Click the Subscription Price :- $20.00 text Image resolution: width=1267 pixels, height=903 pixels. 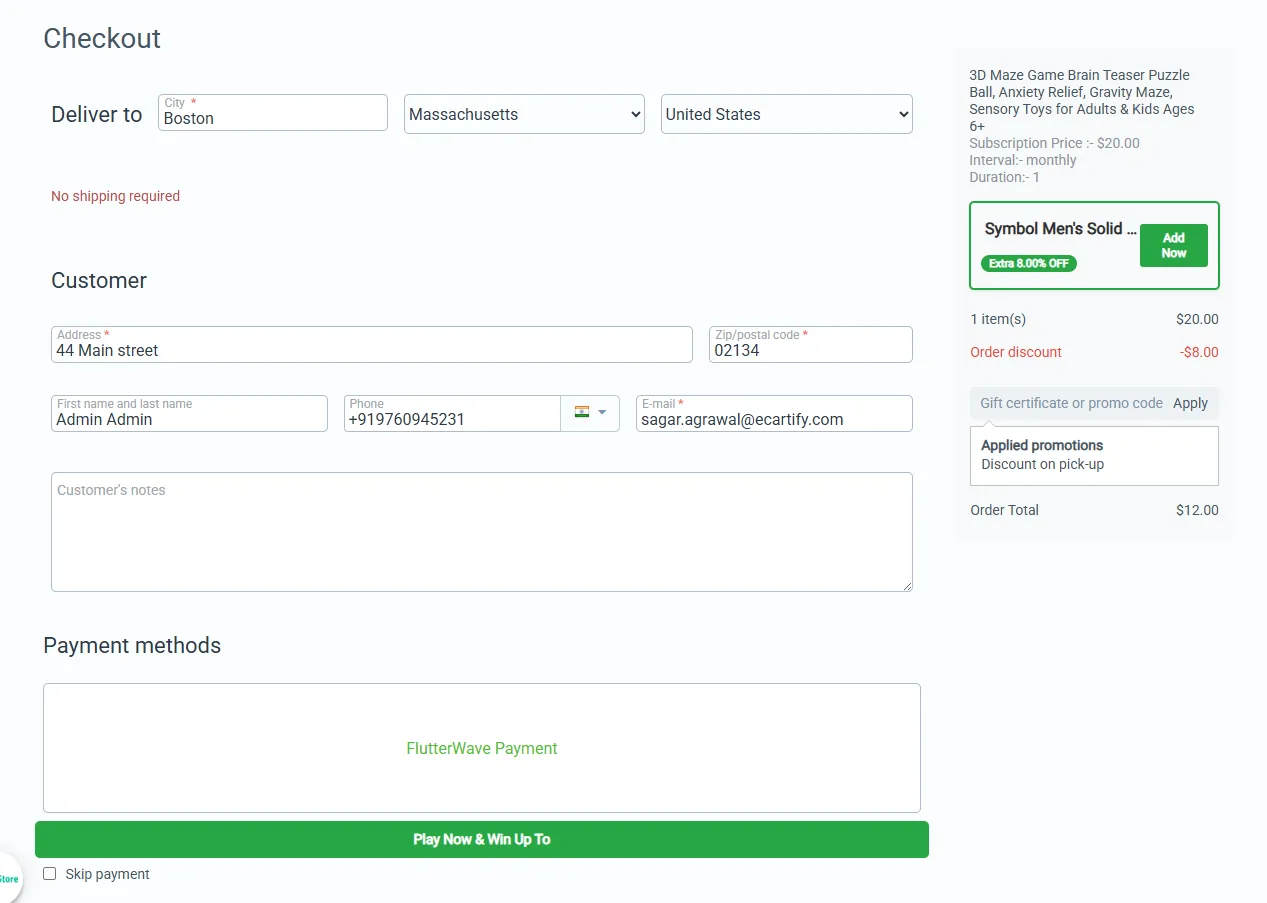click(x=1054, y=143)
